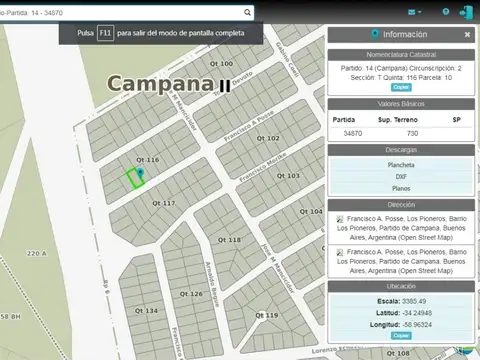Click the Qt 134 block label
The height and width of the screenshot is (360, 480).
coord(146,311)
